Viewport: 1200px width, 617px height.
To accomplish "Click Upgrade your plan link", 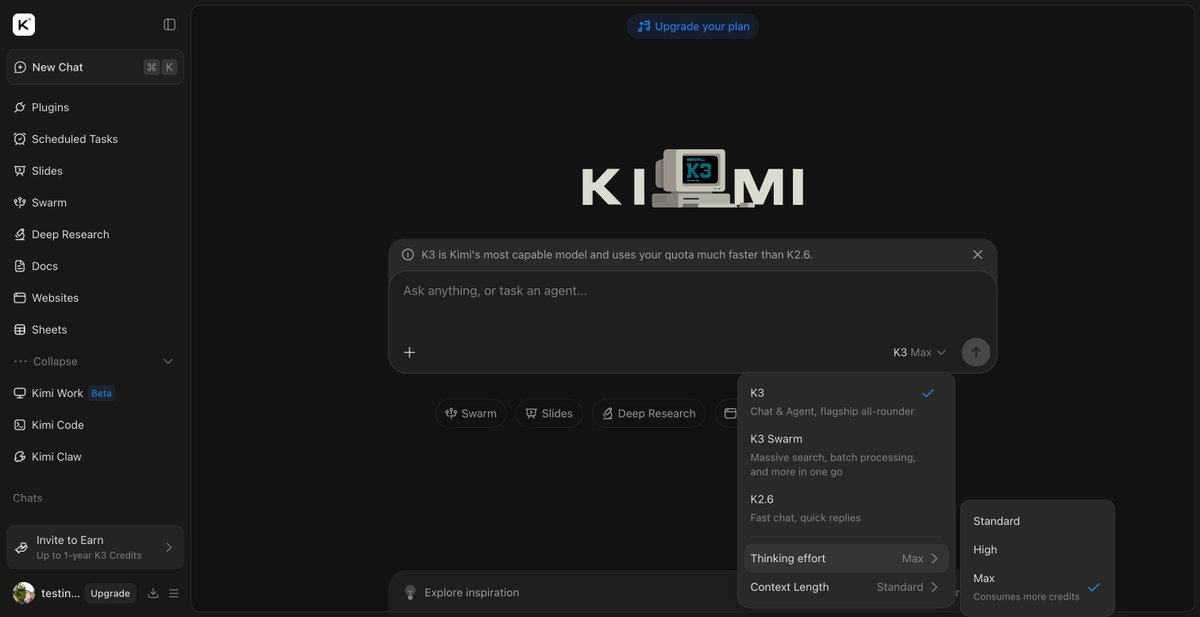I will [x=693, y=26].
